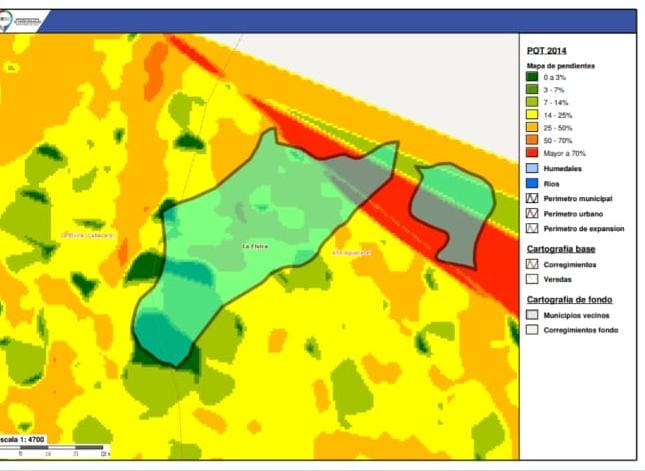645x471 pixels.
Task: Select the yellow 14 - 25% swatch
Action: click(532, 115)
